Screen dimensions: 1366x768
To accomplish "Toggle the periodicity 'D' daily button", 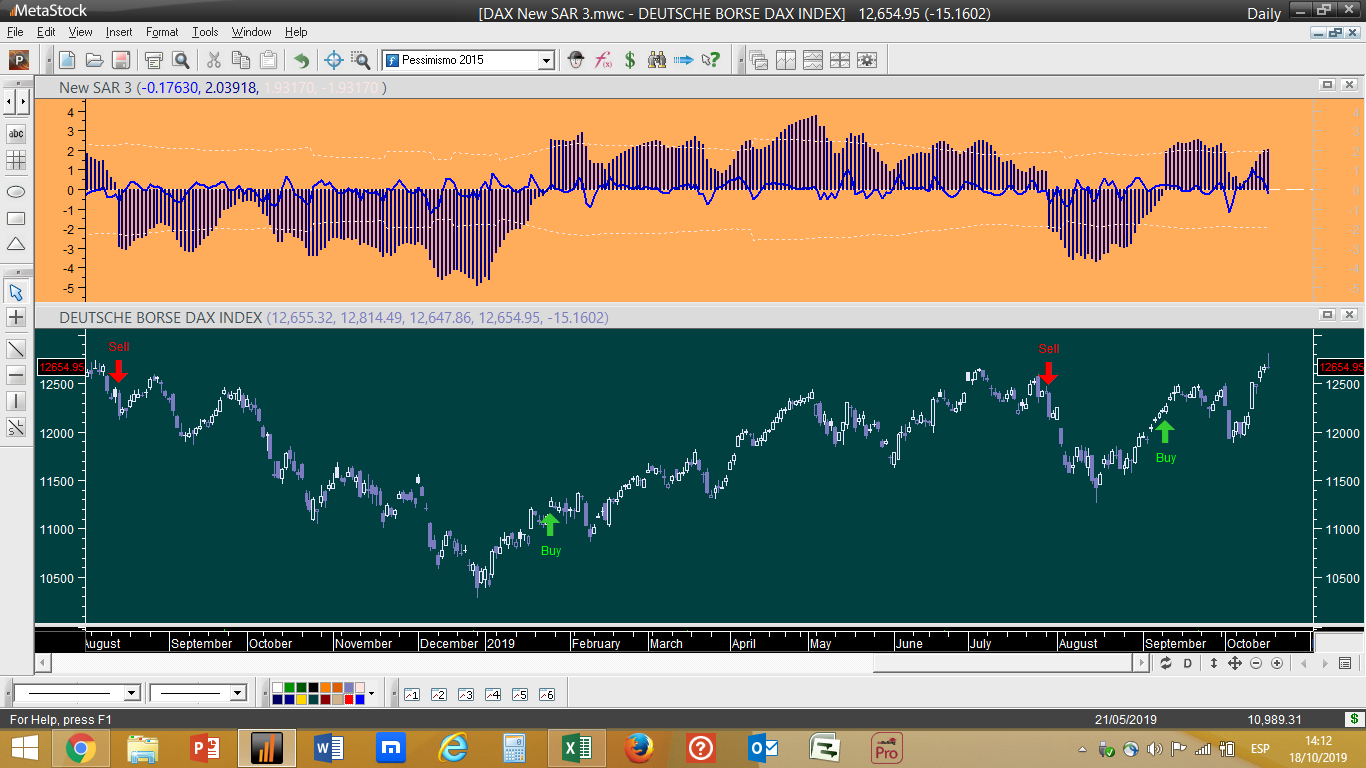I will tap(1188, 663).
